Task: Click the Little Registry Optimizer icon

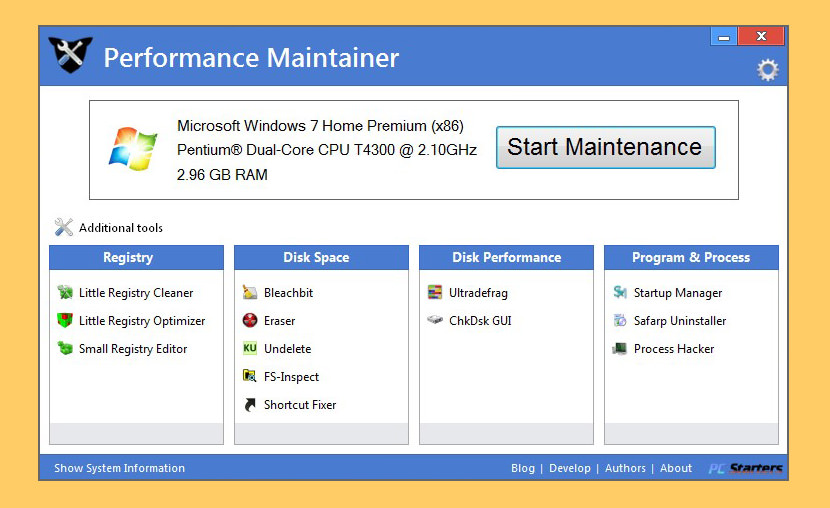Action: coord(65,320)
